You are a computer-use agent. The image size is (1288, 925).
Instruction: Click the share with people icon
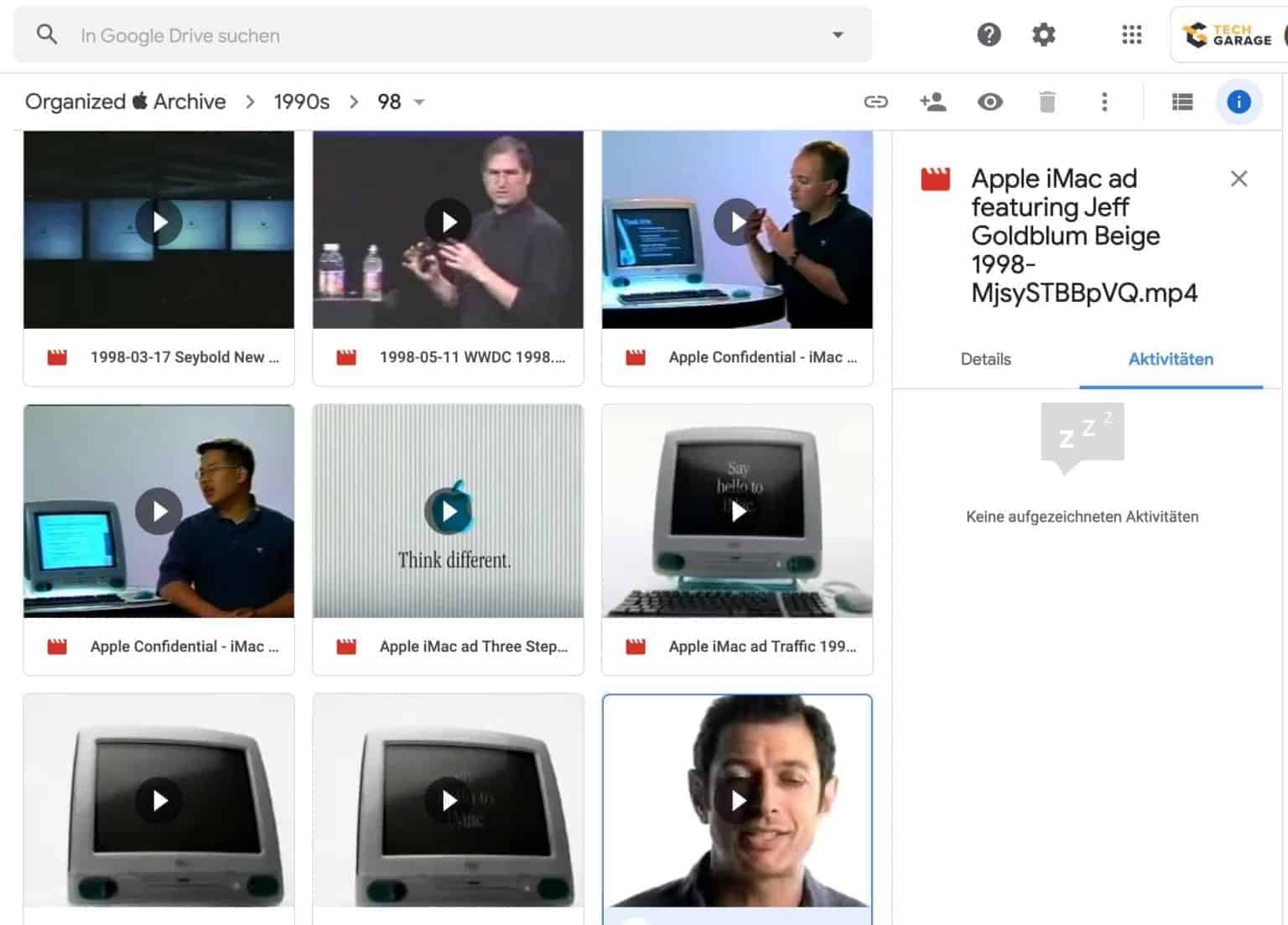(x=932, y=101)
